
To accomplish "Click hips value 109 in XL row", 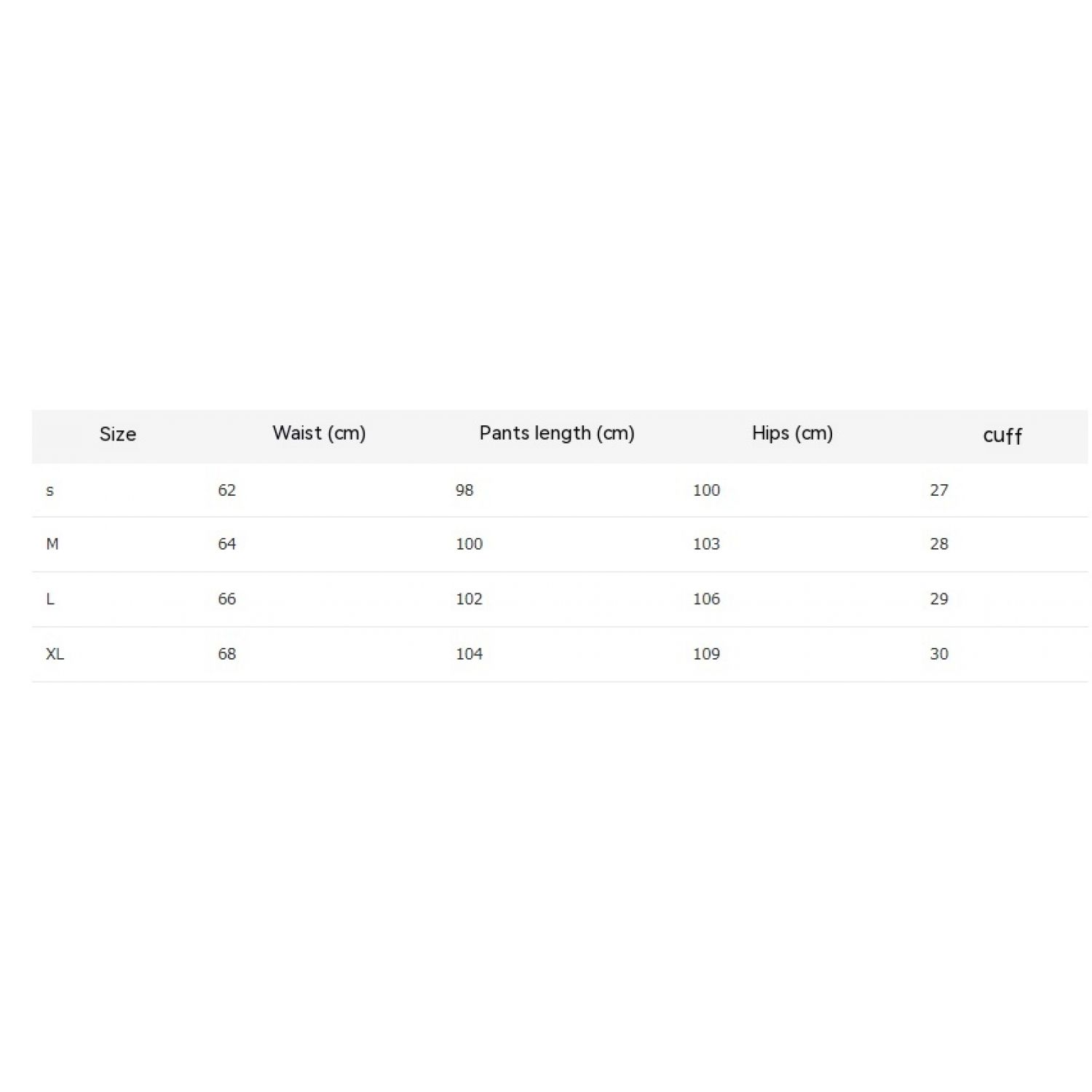I will (x=706, y=654).
